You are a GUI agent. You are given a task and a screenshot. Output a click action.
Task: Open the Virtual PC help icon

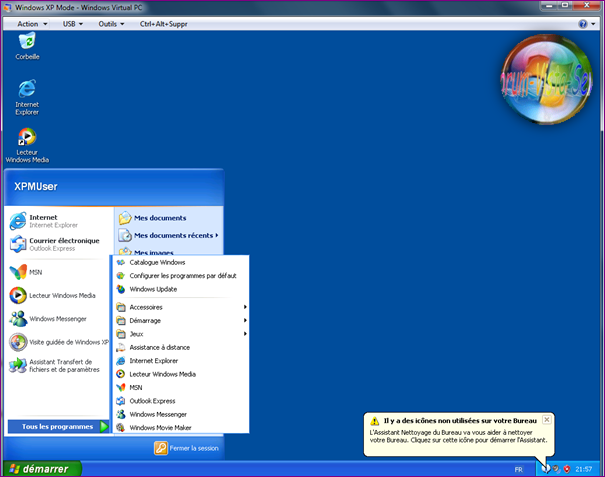(x=583, y=24)
